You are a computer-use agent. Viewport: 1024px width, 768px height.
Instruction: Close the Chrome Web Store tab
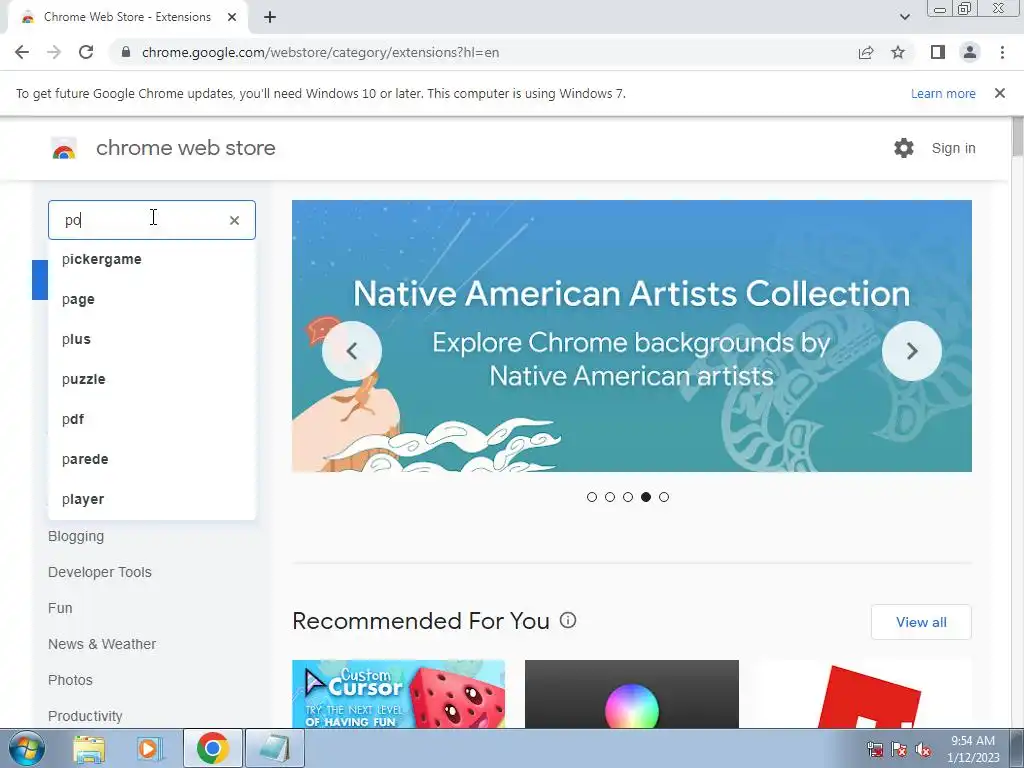[232, 17]
